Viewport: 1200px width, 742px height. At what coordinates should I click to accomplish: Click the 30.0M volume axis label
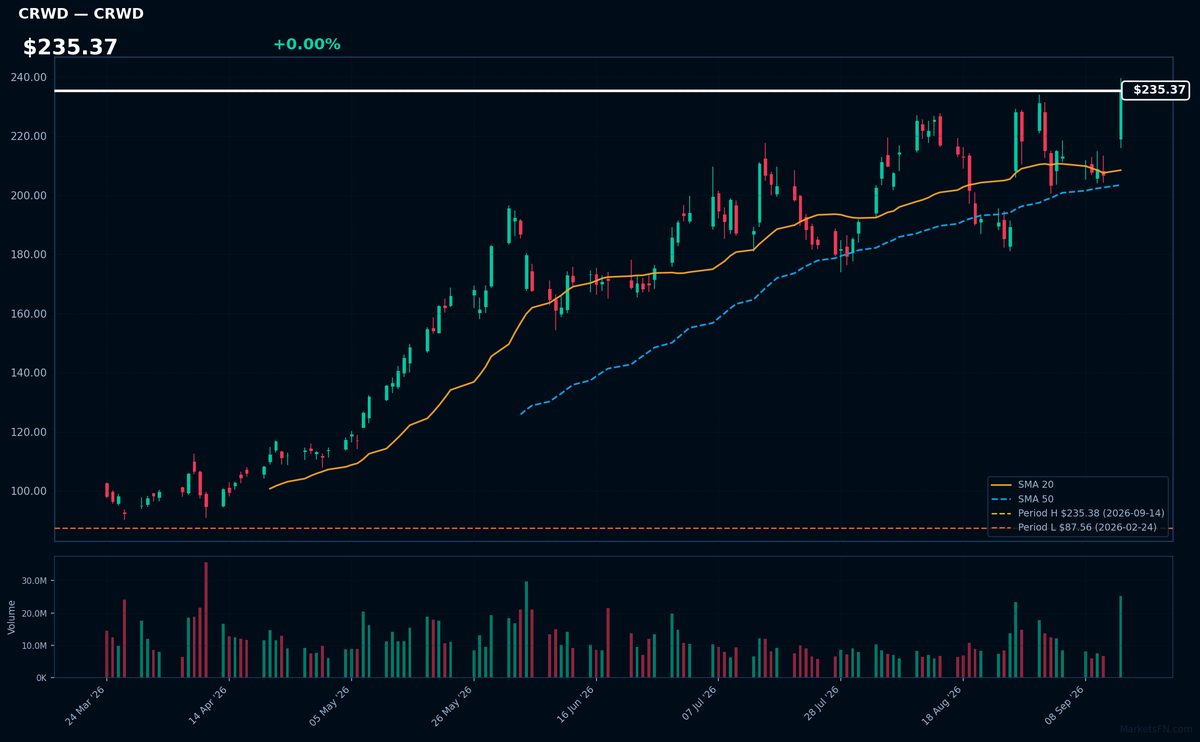pos(34,581)
